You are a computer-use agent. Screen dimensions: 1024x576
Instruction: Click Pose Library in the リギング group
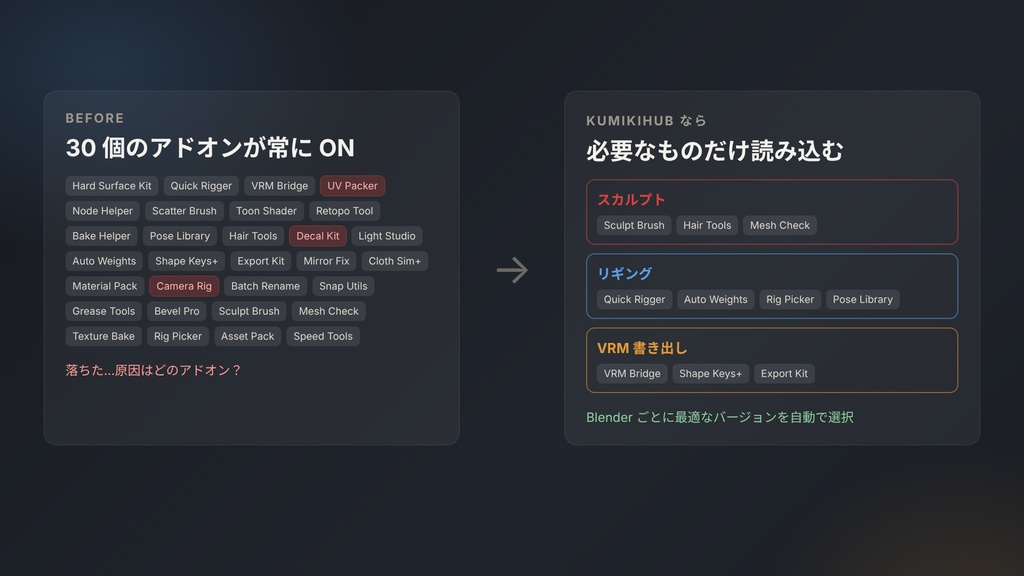point(863,300)
